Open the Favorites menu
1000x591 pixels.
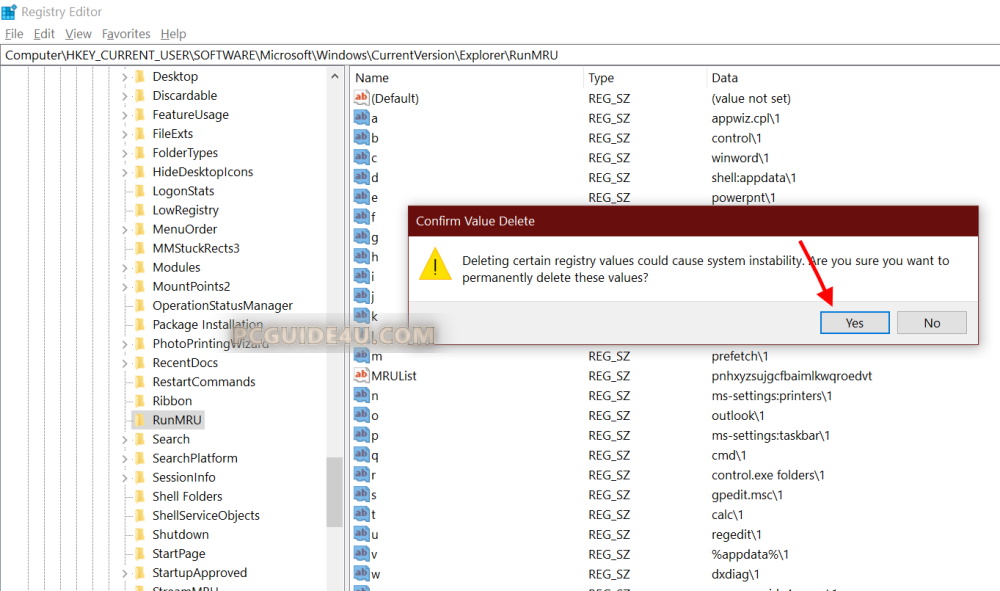(x=126, y=34)
